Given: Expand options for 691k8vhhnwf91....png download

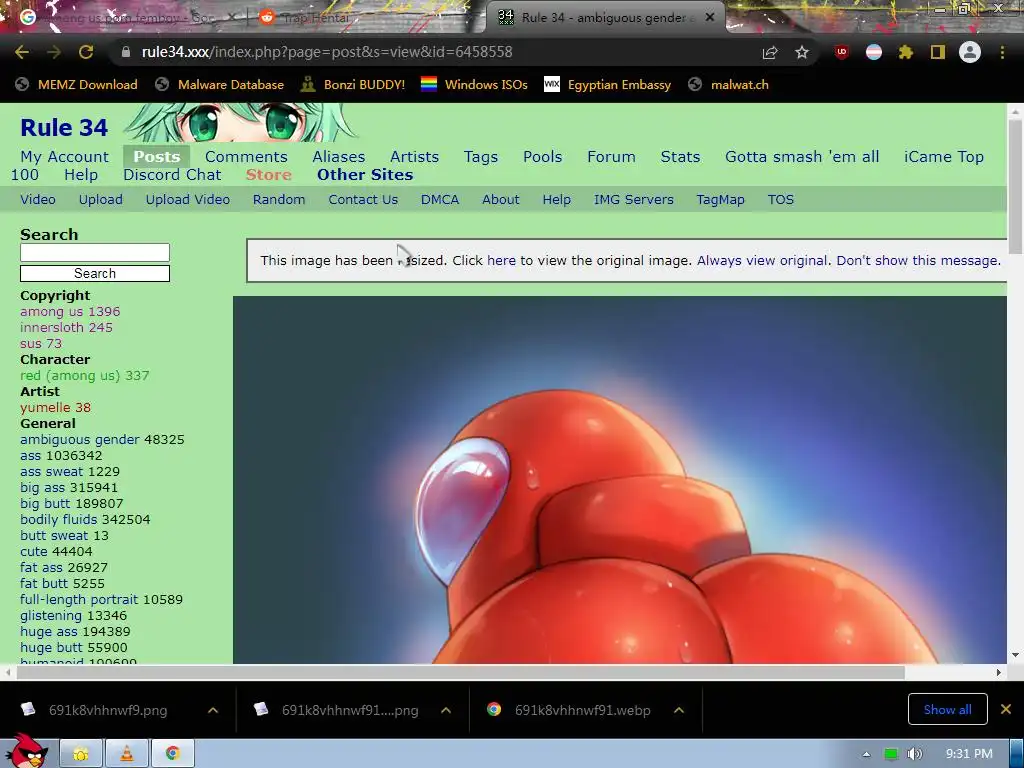Looking at the screenshot, I should 446,710.
